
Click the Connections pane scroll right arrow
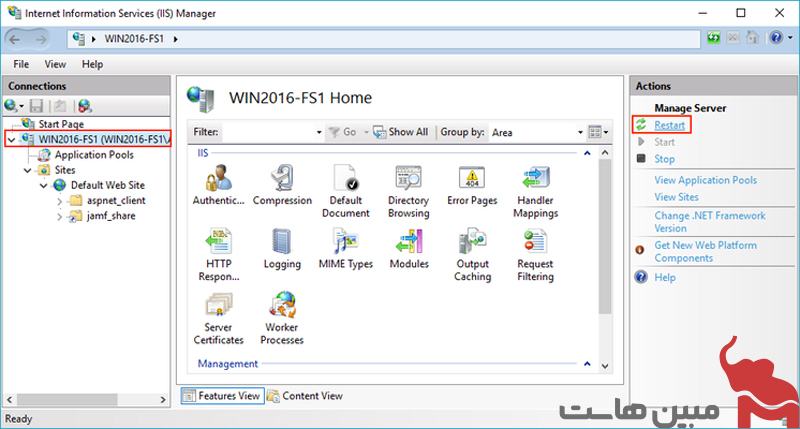point(163,399)
